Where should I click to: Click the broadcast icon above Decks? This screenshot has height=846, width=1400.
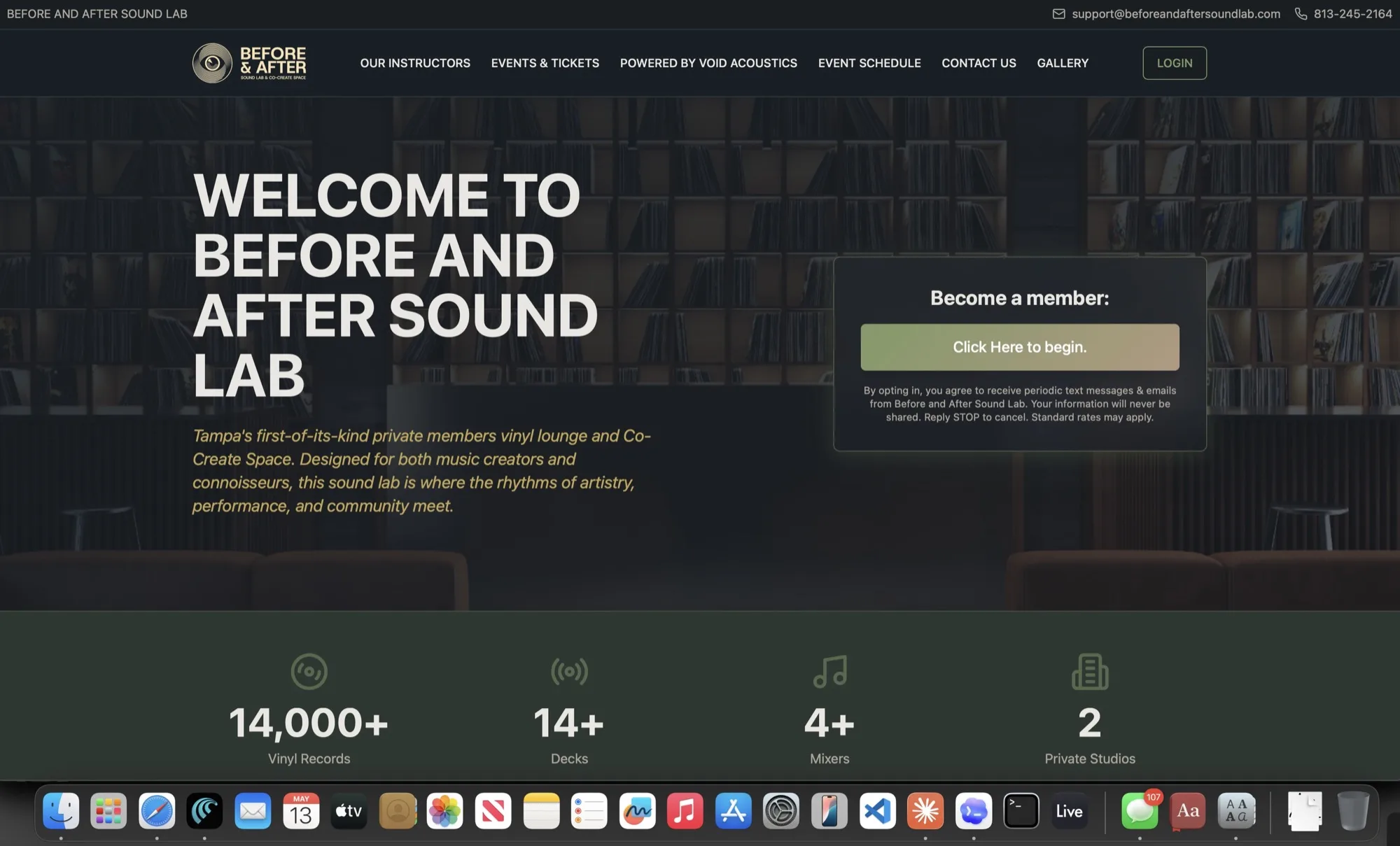(569, 672)
